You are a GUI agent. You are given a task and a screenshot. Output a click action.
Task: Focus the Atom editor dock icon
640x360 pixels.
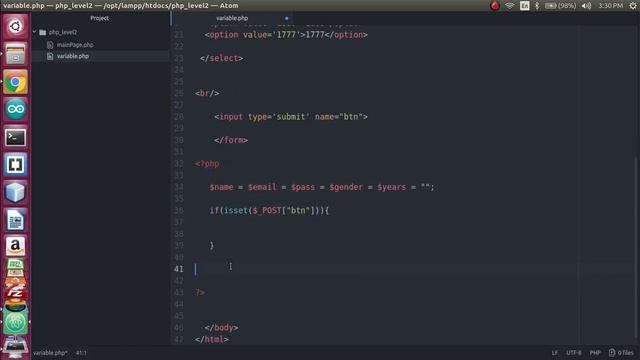[16, 322]
